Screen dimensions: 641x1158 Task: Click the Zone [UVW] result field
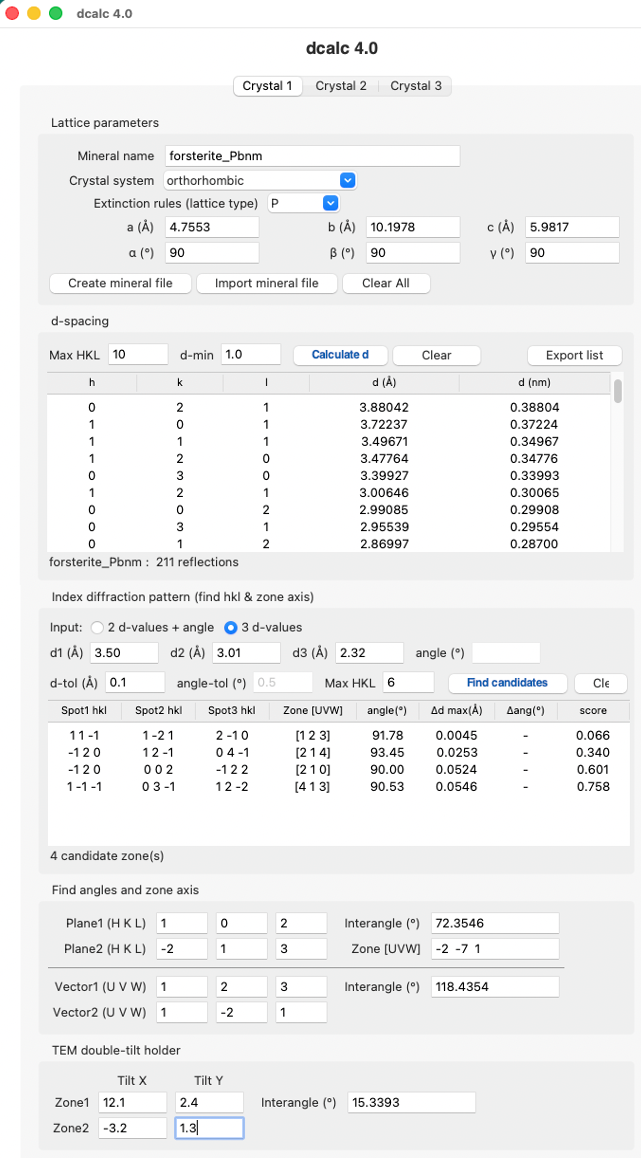[495, 948]
